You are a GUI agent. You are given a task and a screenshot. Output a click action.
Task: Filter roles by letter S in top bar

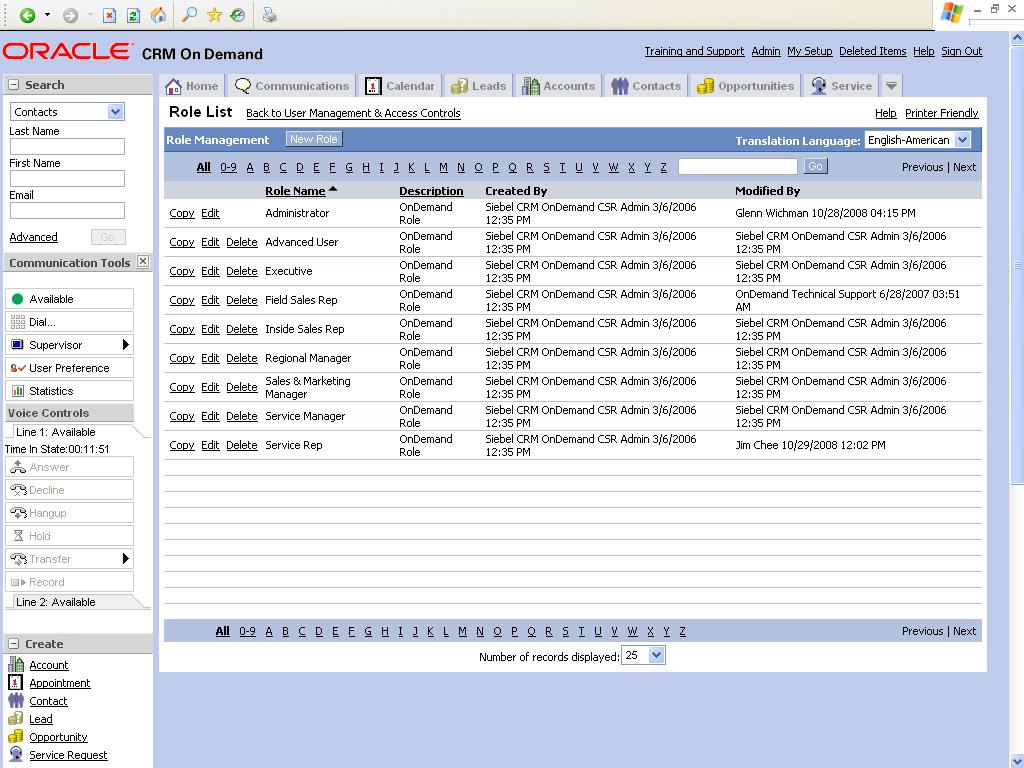[x=547, y=167]
